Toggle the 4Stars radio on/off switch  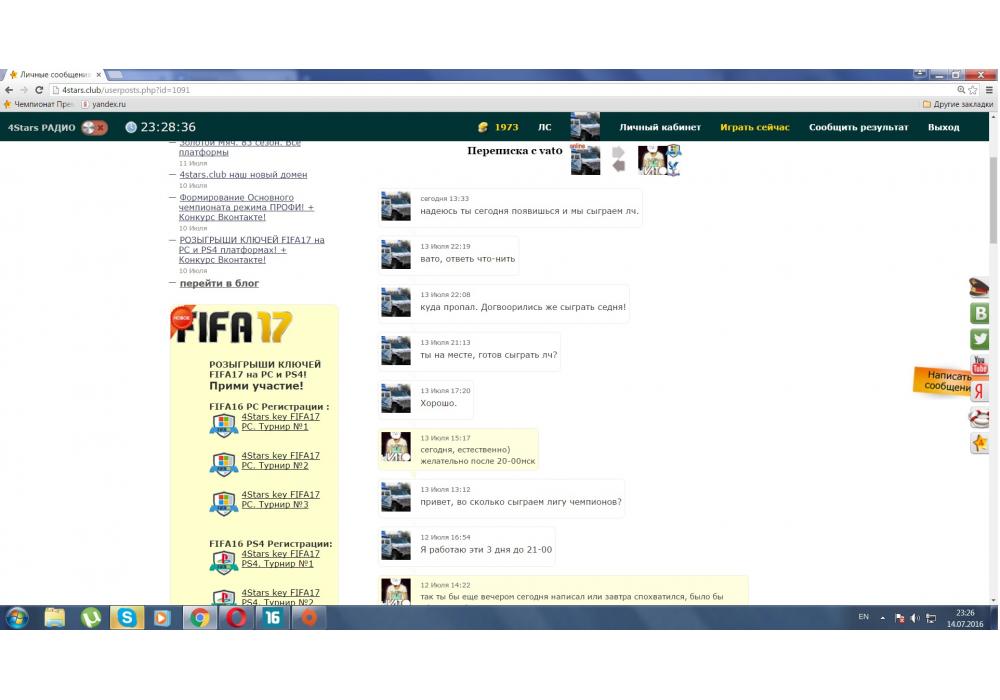pyautogui.click(x=95, y=127)
